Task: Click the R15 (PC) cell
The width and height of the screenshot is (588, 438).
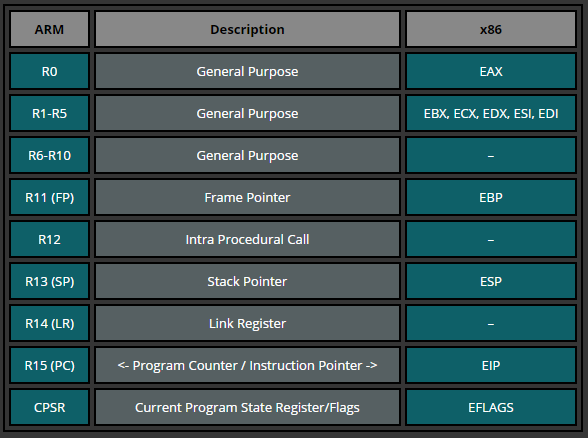Action: point(50,365)
